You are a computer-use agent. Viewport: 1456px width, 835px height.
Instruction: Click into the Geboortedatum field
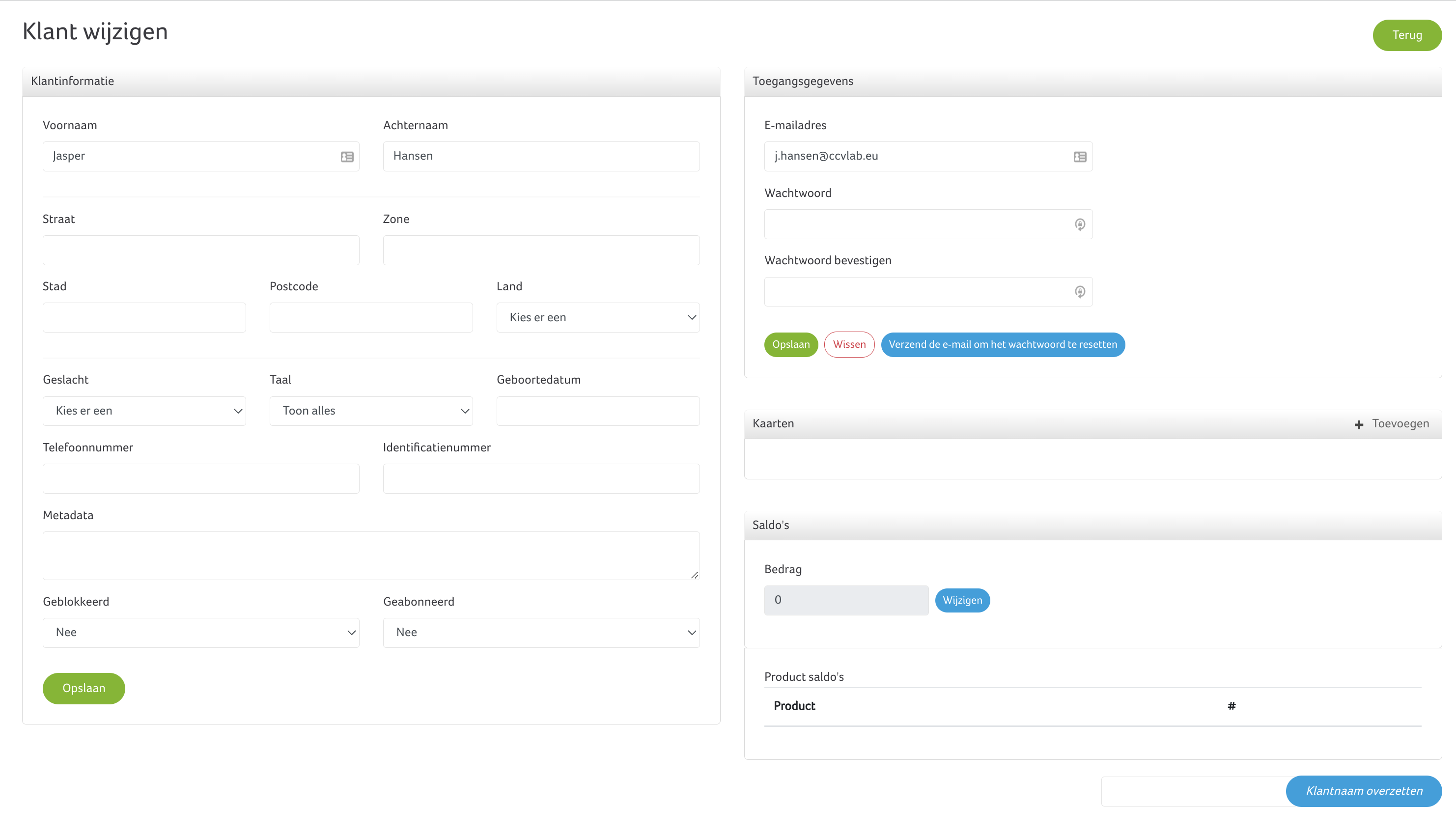597,411
